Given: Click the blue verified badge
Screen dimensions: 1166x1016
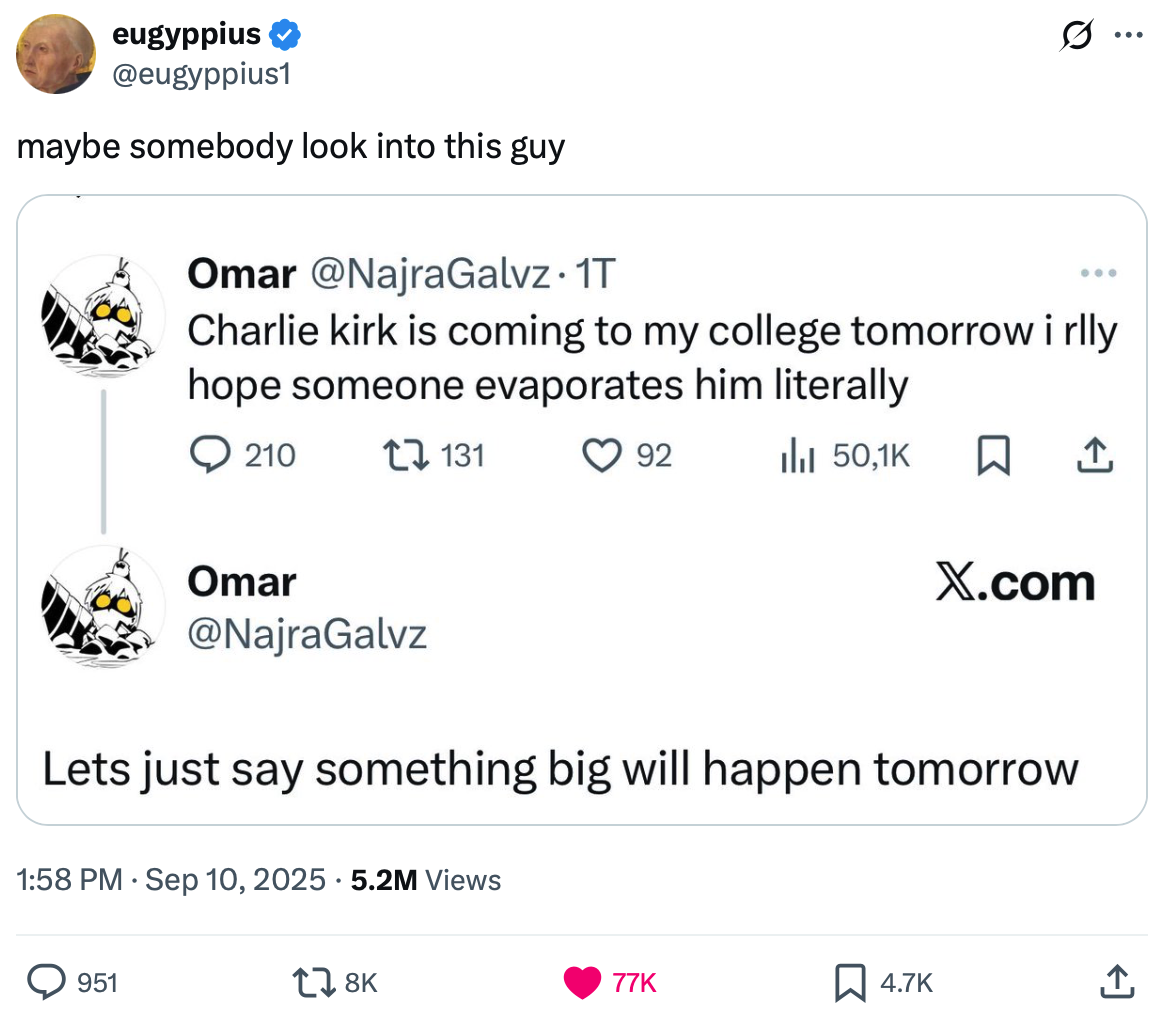Looking at the screenshot, I should pos(286,36).
